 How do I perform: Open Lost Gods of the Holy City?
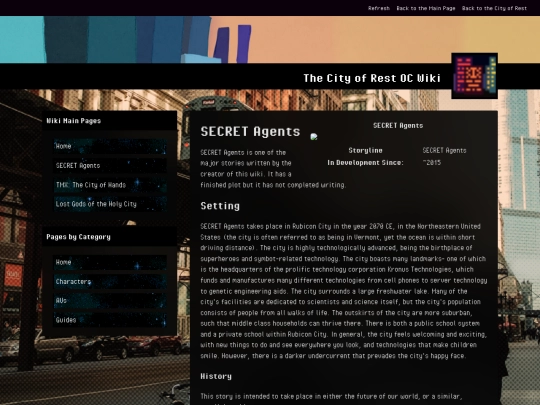[110, 204]
